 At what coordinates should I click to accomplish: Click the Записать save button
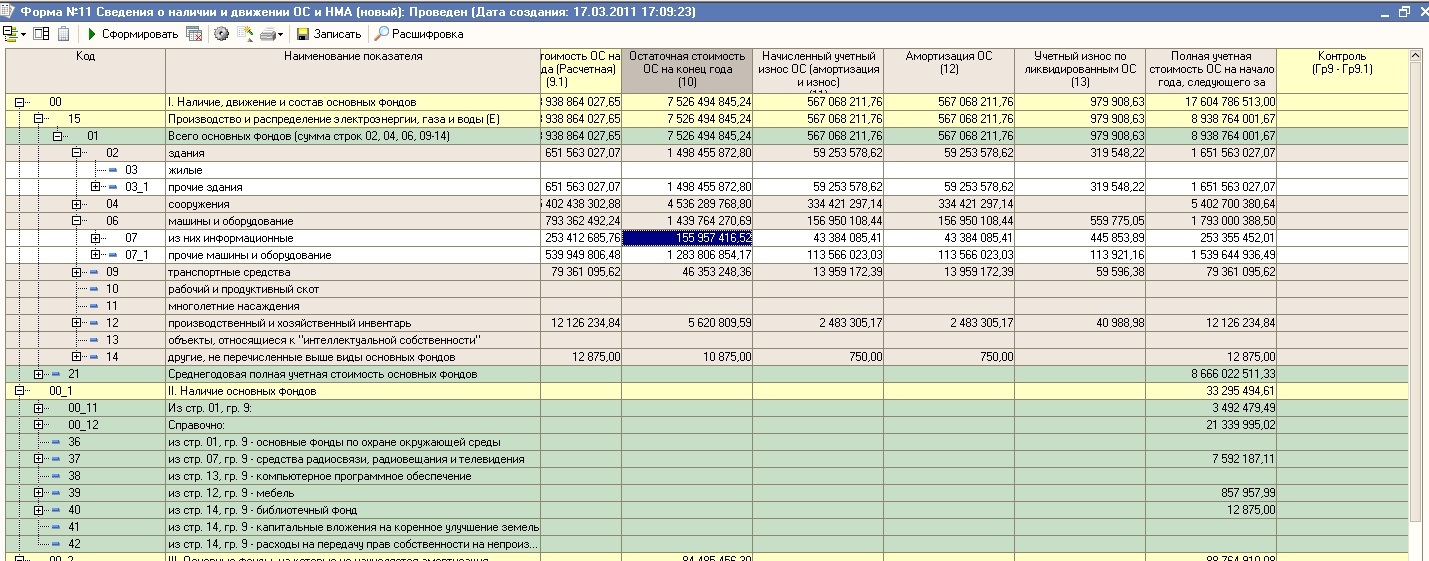coord(328,34)
